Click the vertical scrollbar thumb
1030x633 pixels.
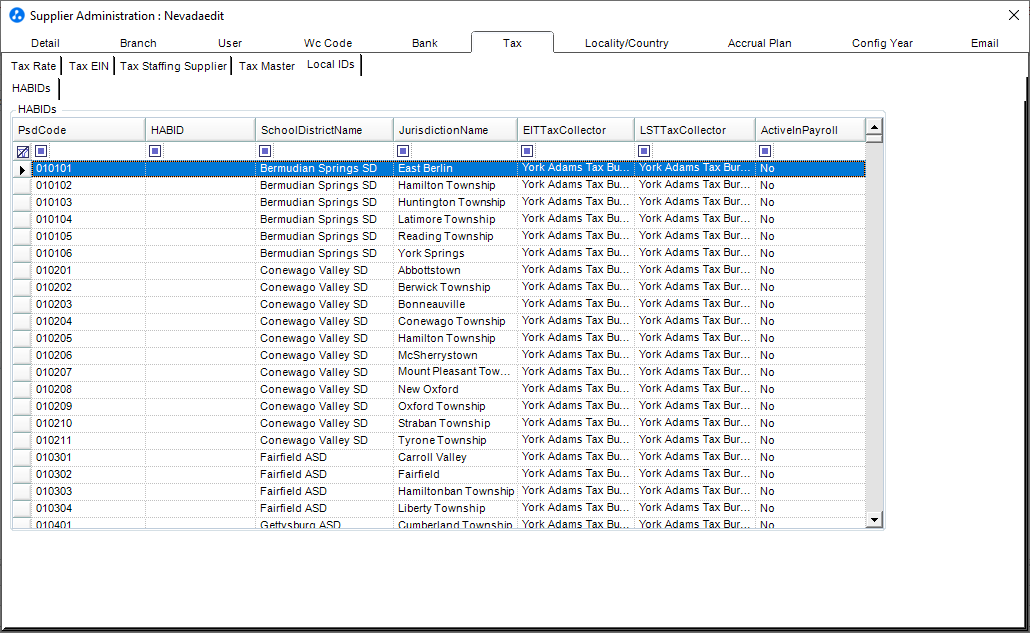tap(874, 138)
